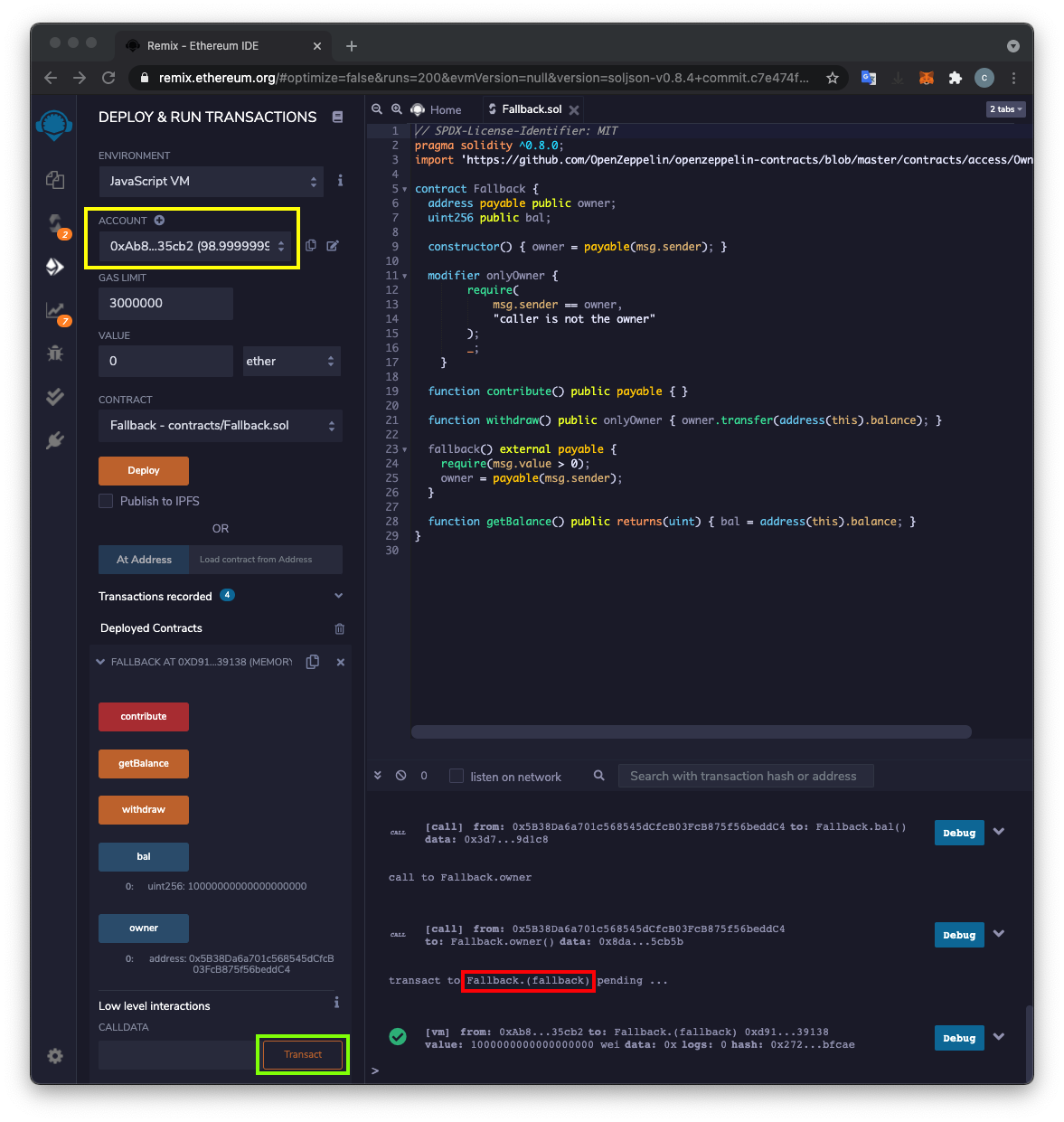Open the Remix home logo icon
The height and width of the screenshot is (1122, 1064).
click(x=54, y=125)
